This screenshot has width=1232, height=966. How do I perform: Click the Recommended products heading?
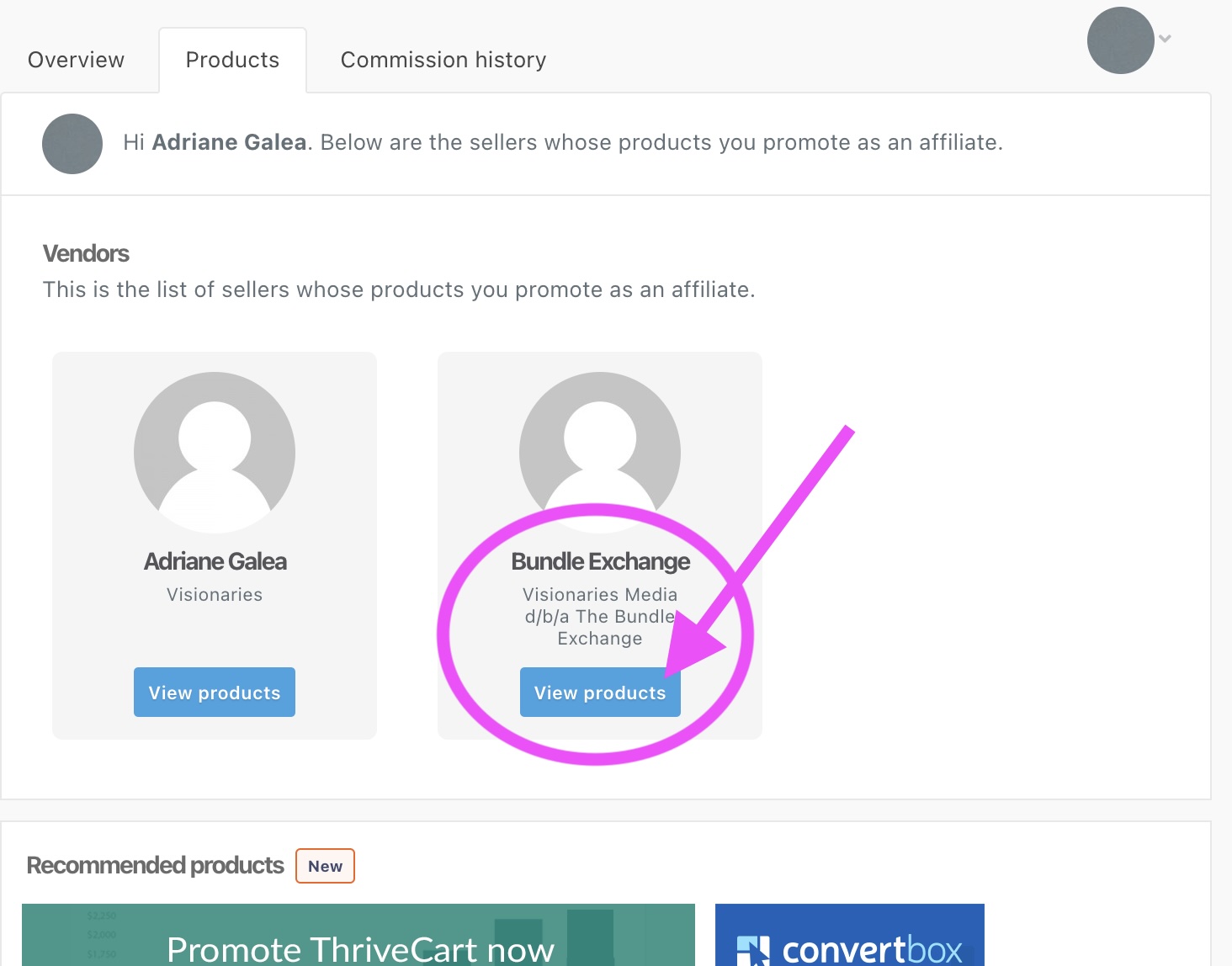pos(156,865)
